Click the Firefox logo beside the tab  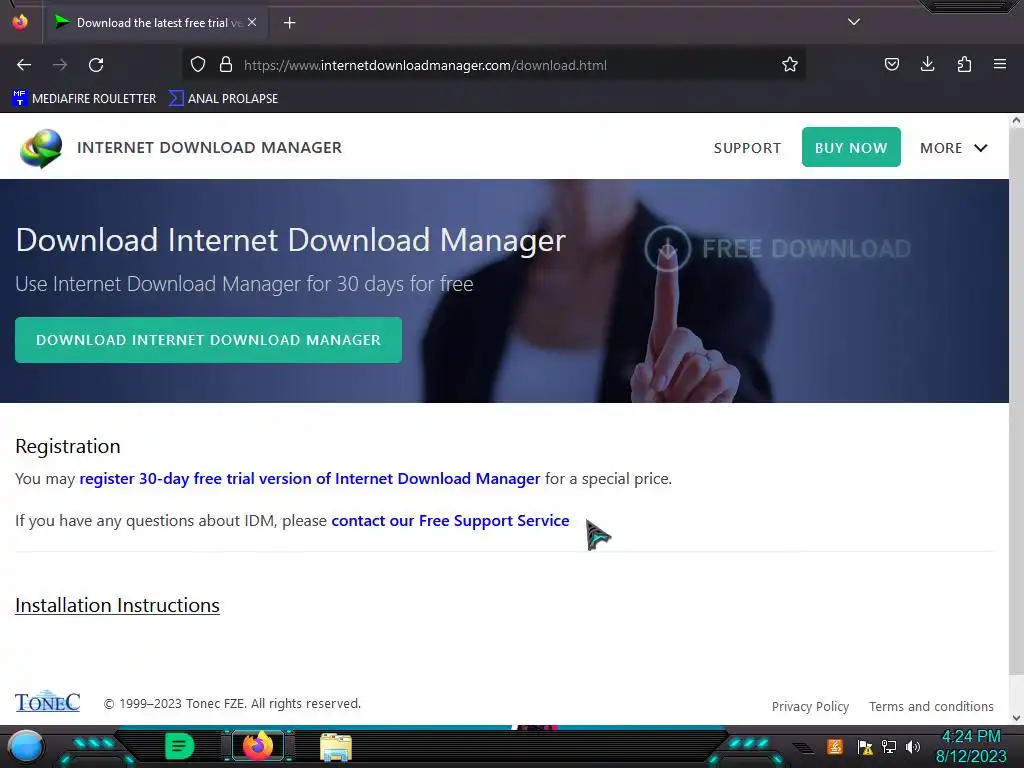[20, 22]
